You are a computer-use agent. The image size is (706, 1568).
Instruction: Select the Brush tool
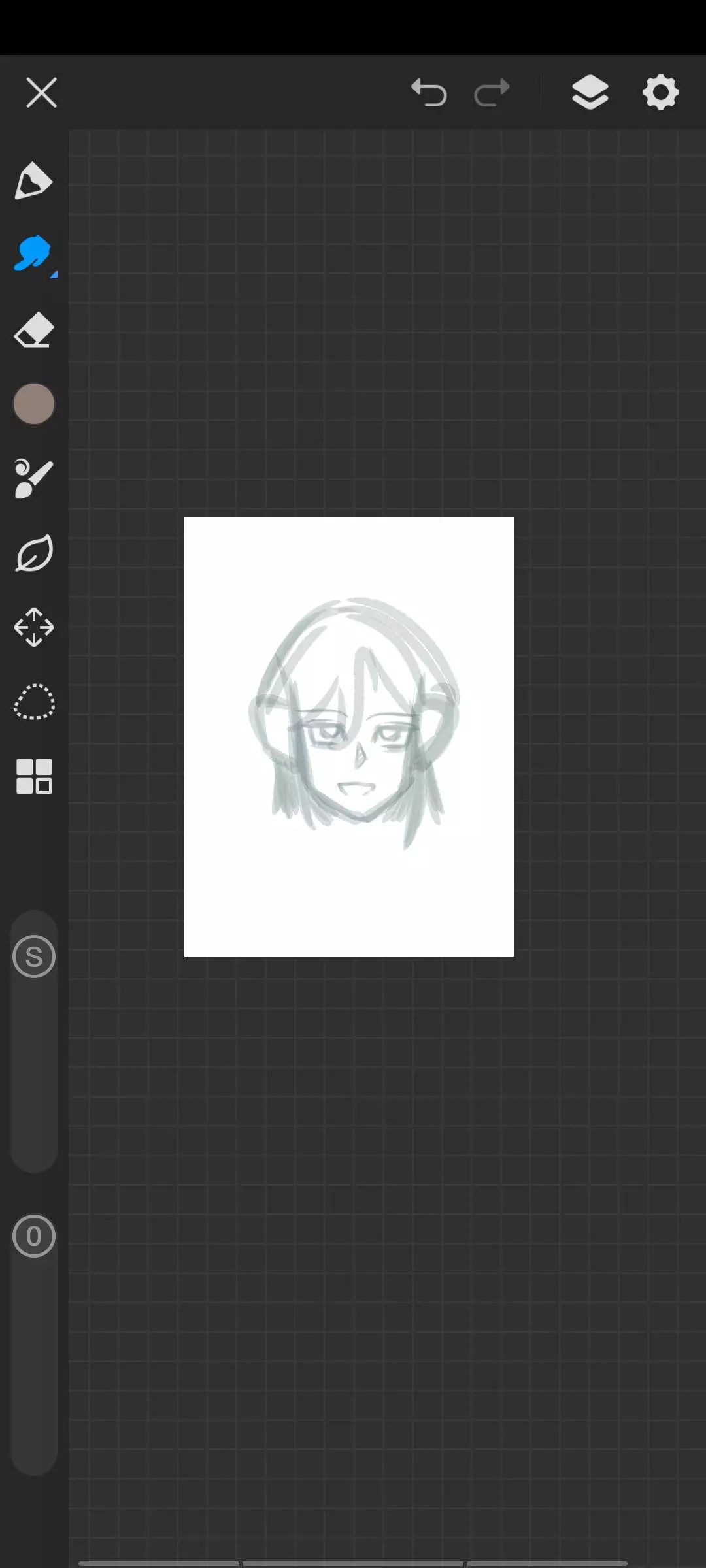coord(33,180)
